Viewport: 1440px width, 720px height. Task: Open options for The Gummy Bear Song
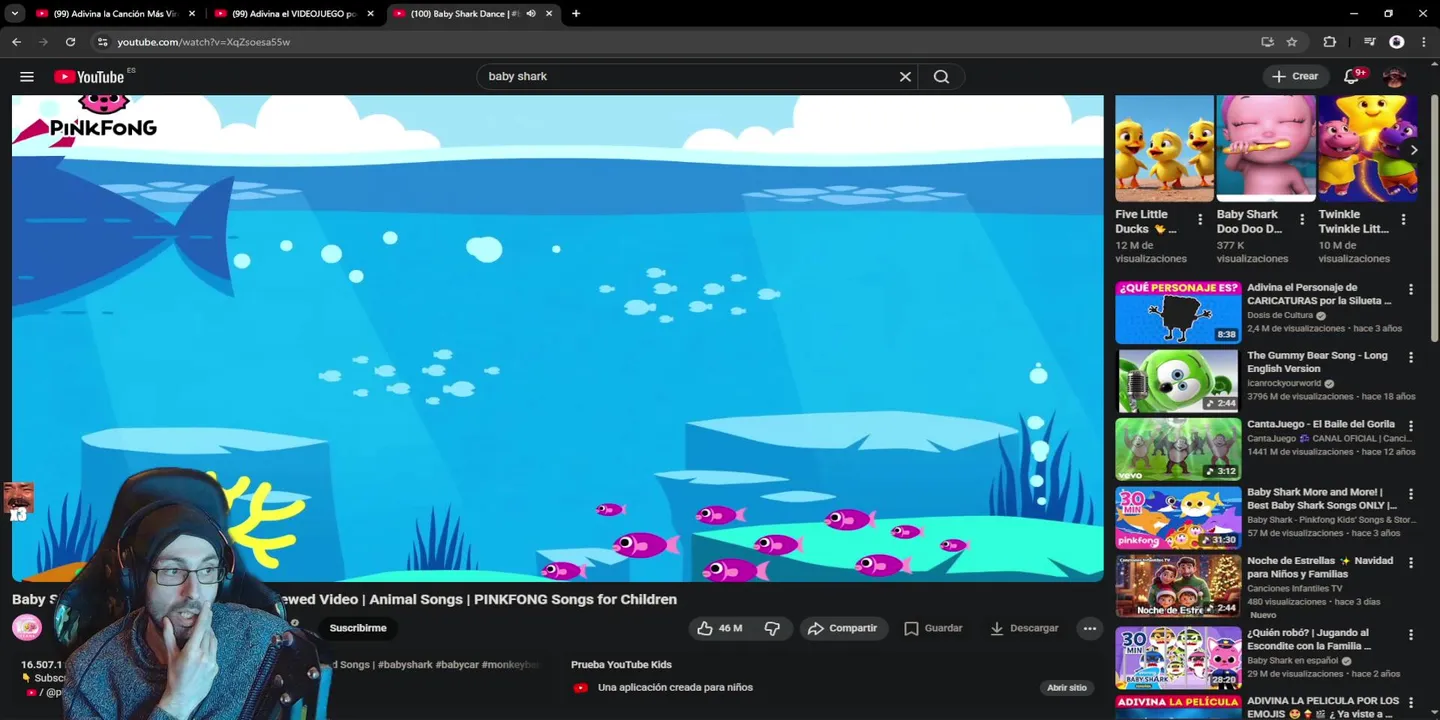1411,358
